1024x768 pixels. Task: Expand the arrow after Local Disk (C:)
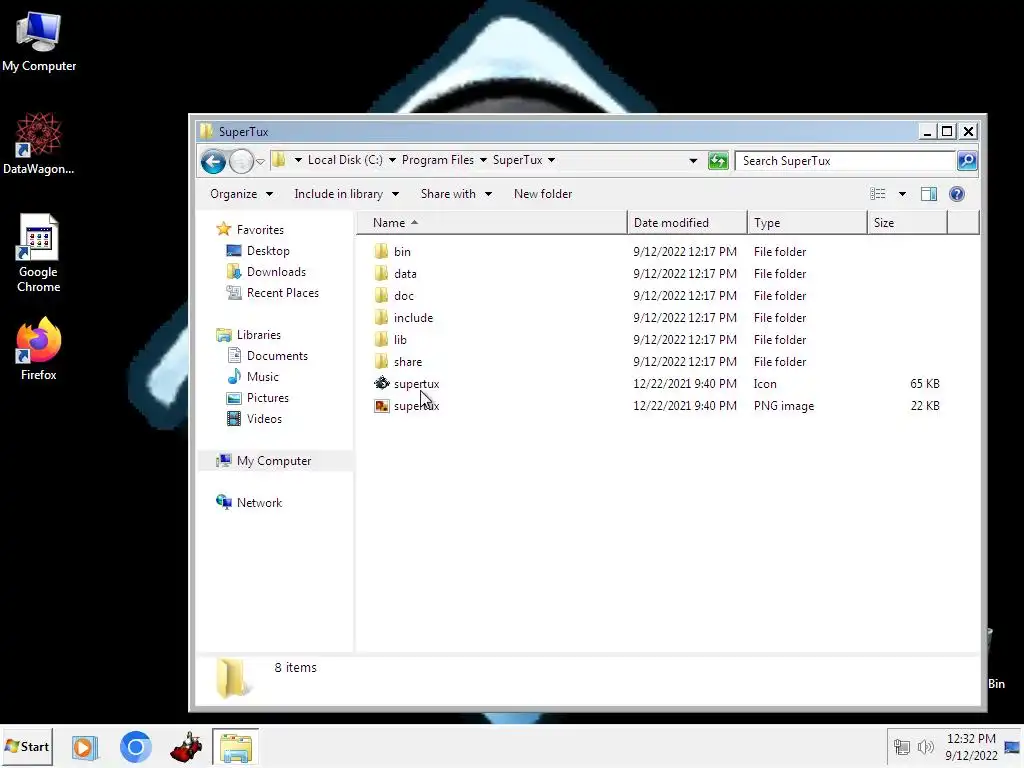392,160
